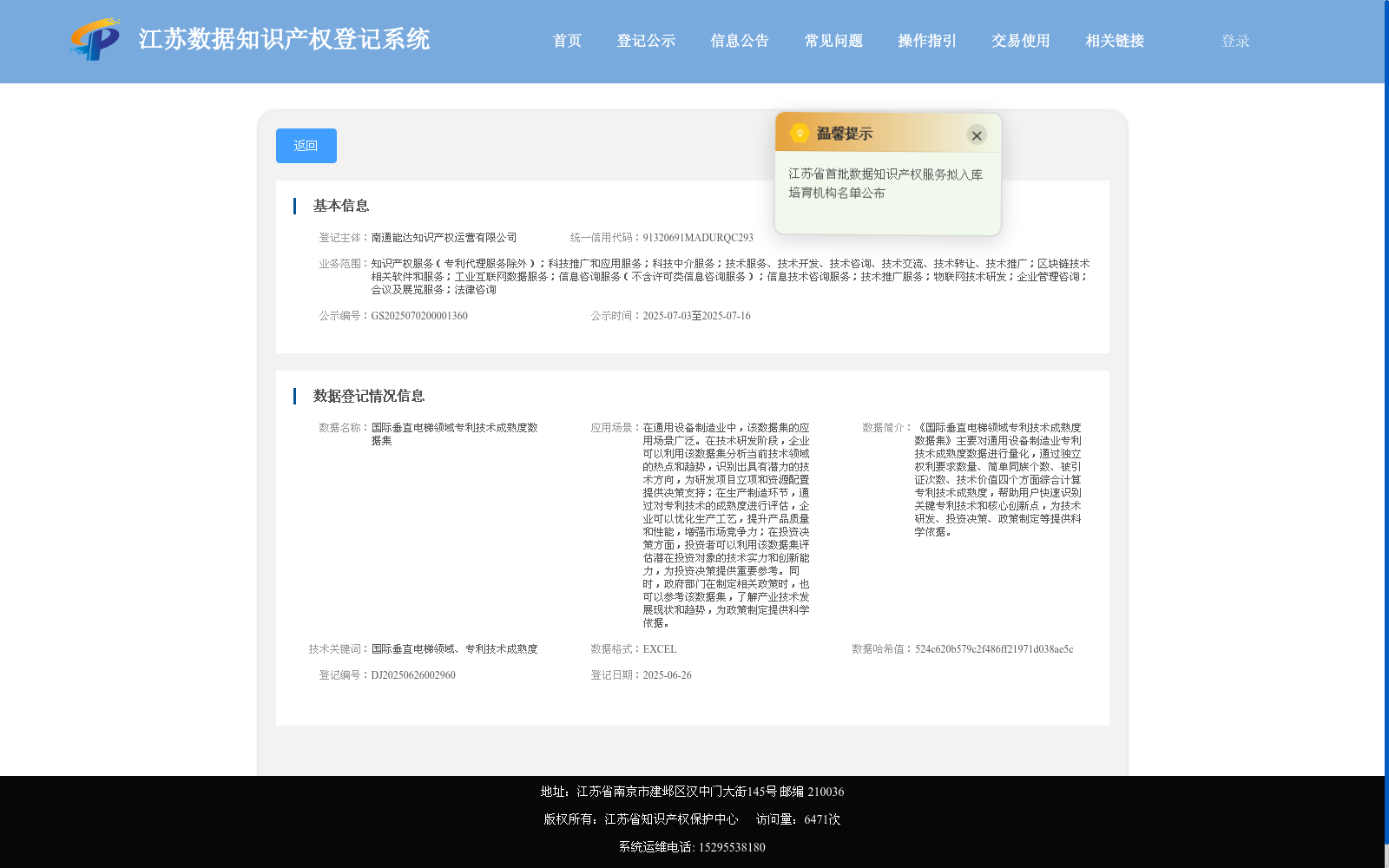The height and width of the screenshot is (868, 1389).
Task: Click the 江苏数据知识产权登记系统 title
Action: pos(284,39)
